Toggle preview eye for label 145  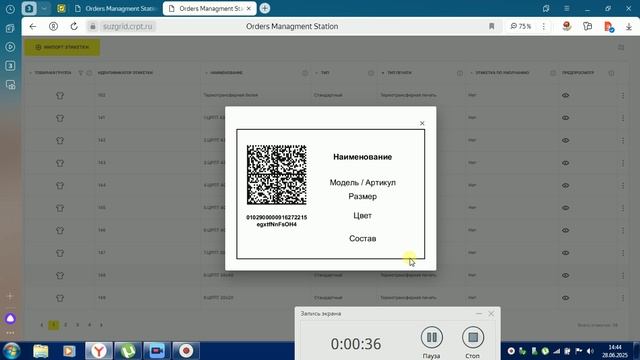coord(565,208)
